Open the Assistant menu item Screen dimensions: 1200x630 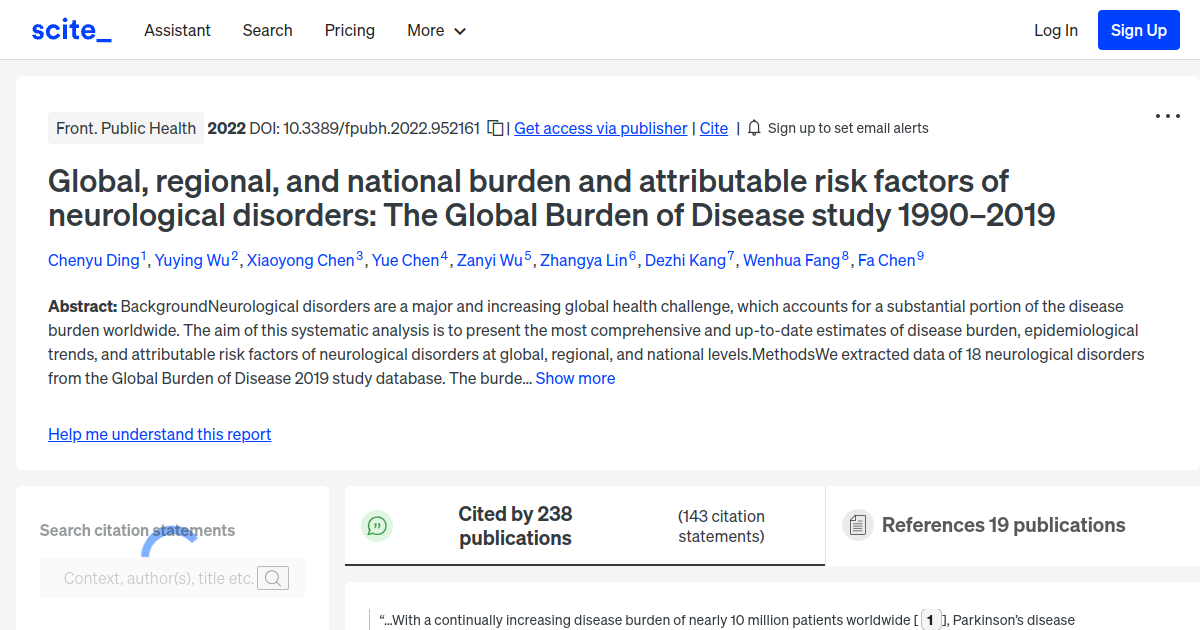click(x=177, y=30)
